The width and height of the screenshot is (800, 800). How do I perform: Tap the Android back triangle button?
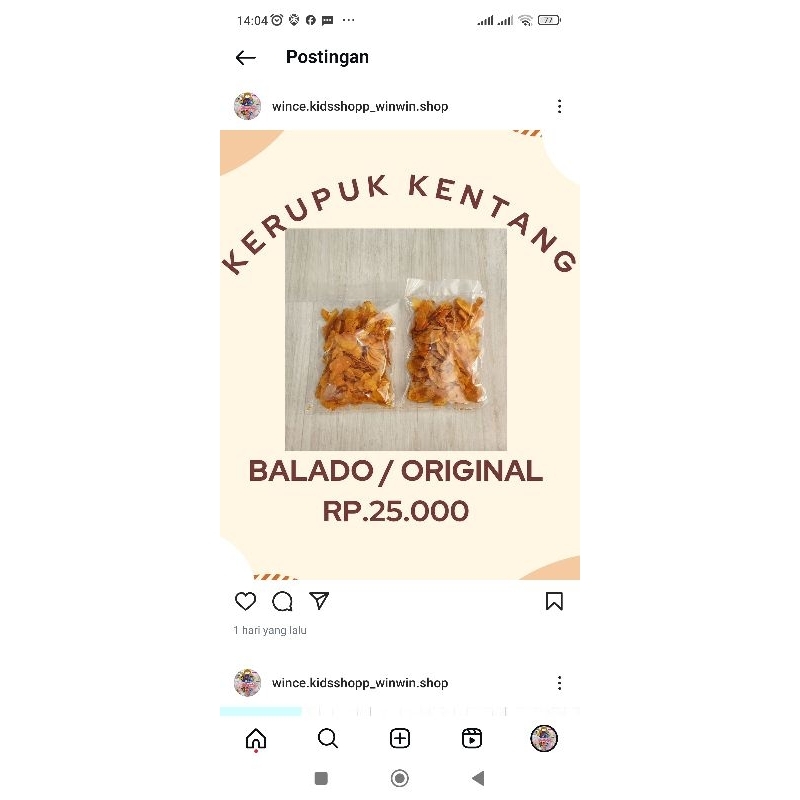[478, 779]
